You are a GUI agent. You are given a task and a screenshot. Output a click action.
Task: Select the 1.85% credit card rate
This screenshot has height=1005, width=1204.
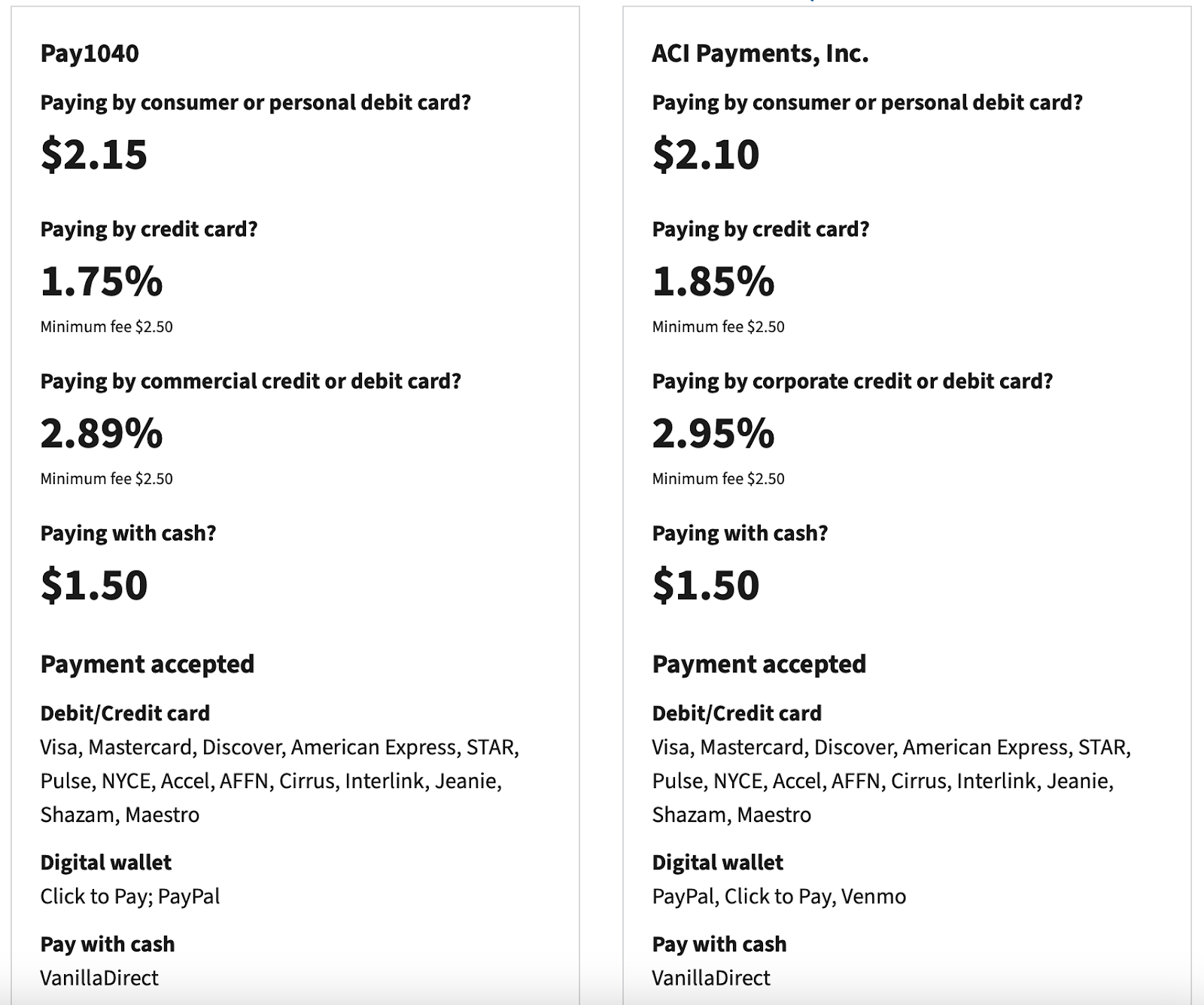coord(713,282)
